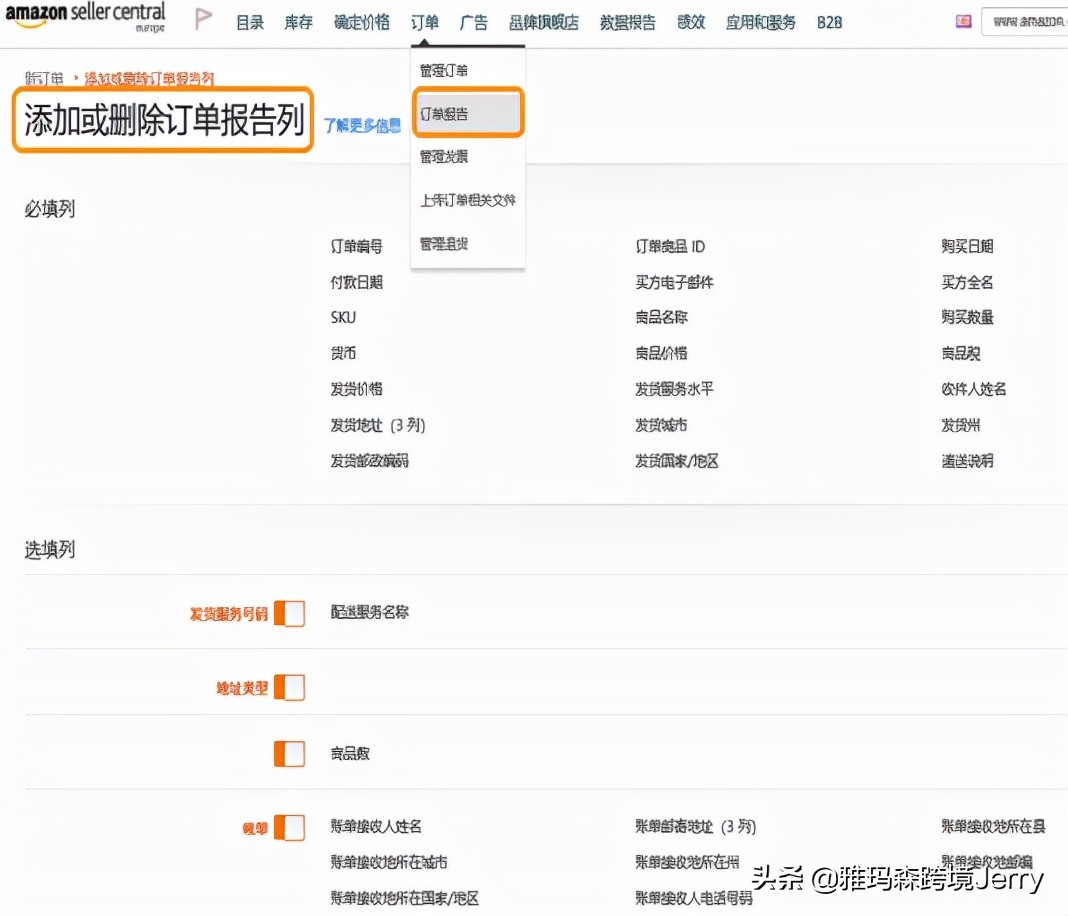The image size is (1068, 916).
Task: Click the orange toggle icon beside 配送服务名称
Action: [289, 613]
